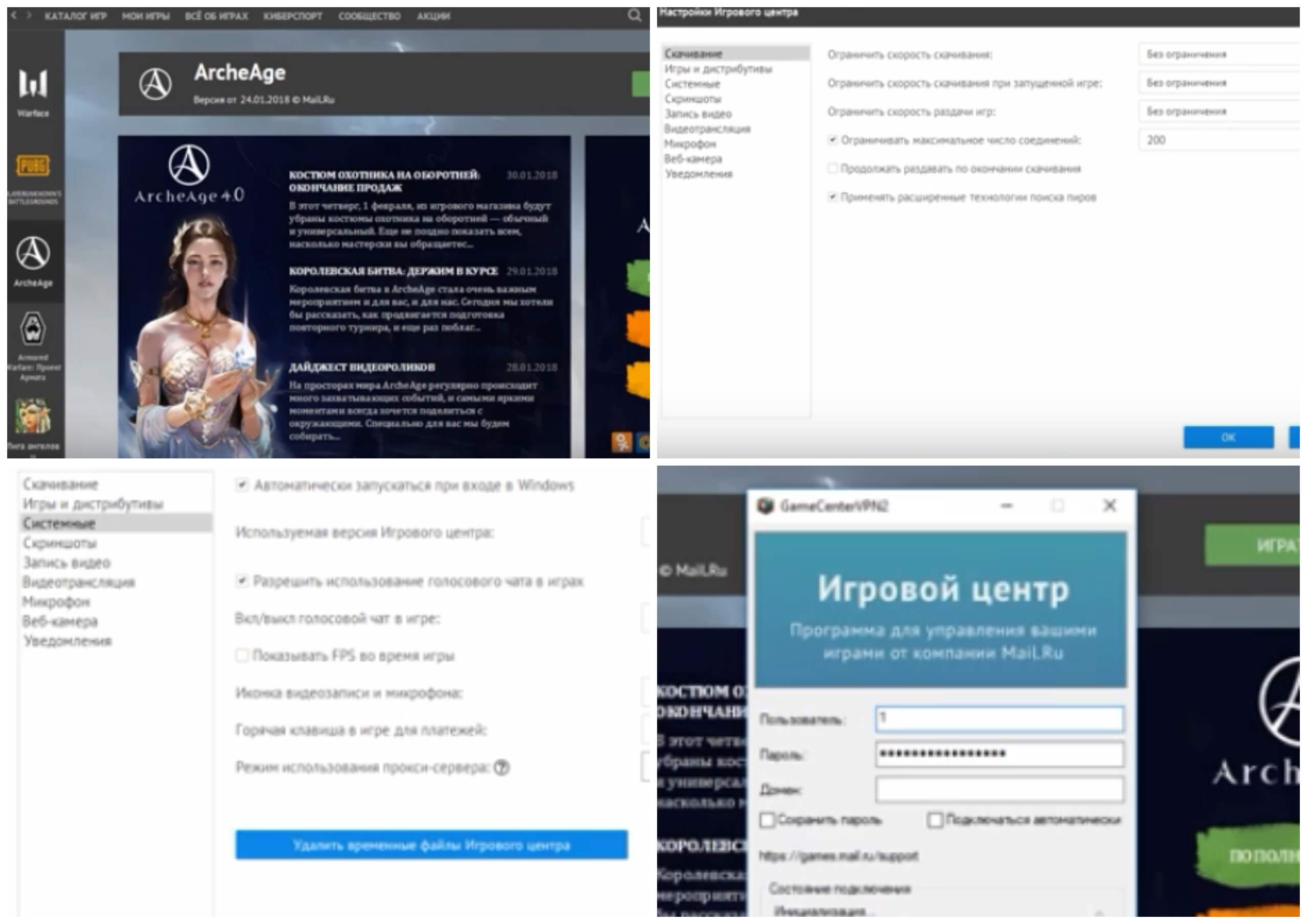
Task: Click the round ArcheAge logo in the header
Action: point(155,84)
